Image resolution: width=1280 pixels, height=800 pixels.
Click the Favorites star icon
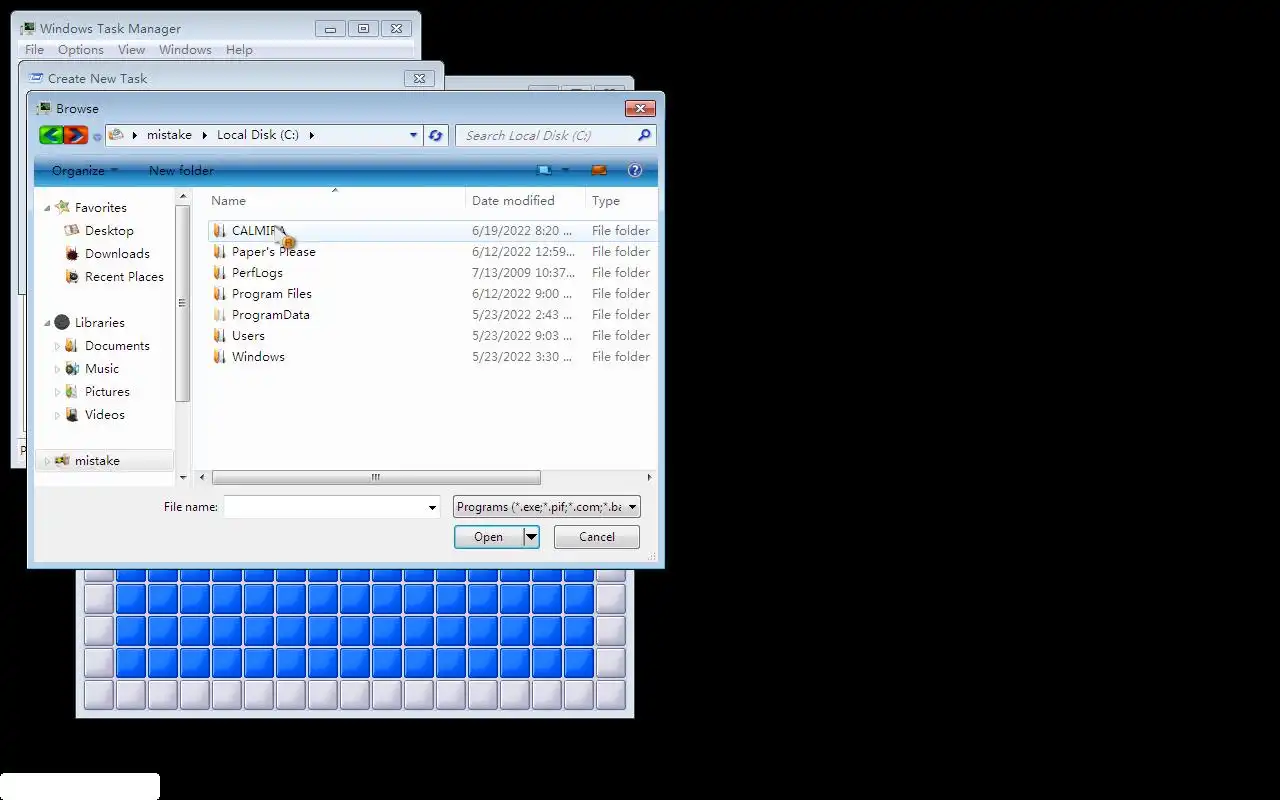[x=63, y=207]
